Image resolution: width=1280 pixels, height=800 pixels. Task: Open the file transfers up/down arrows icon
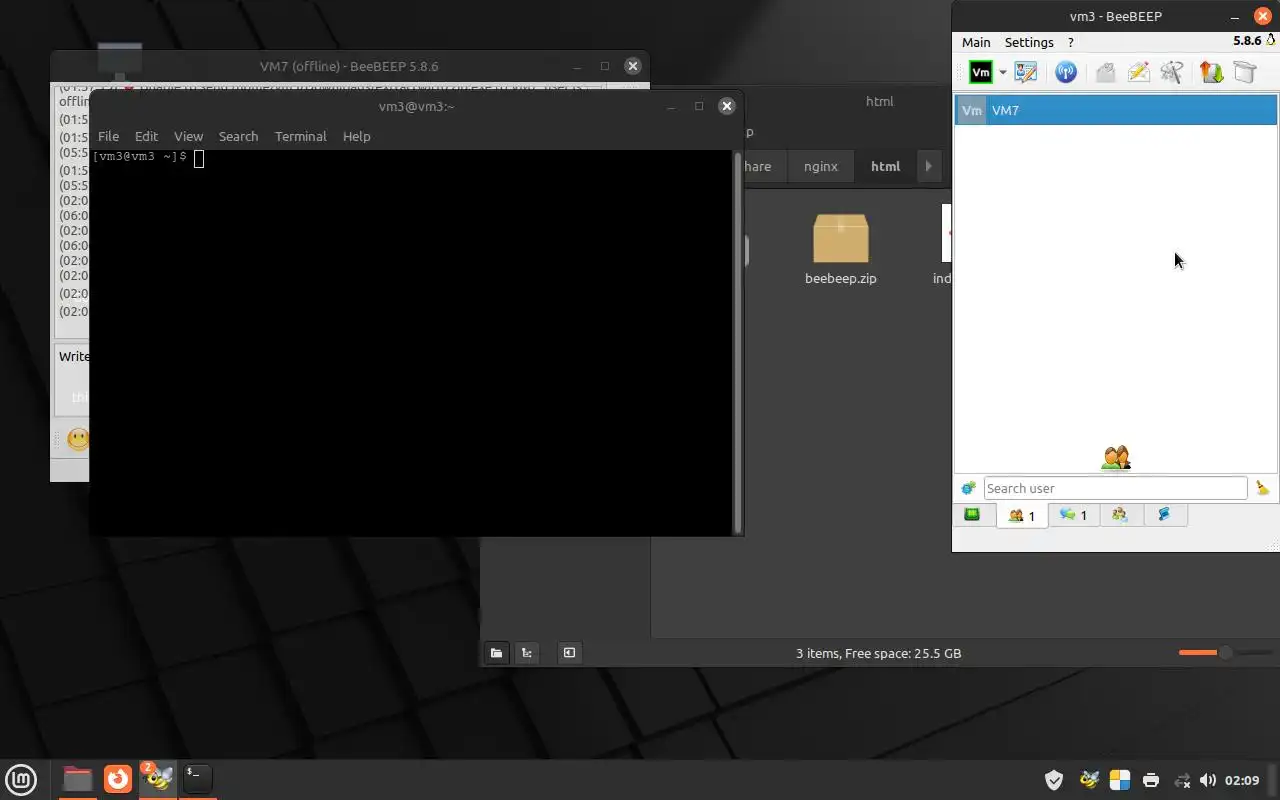coord(1211,72)
